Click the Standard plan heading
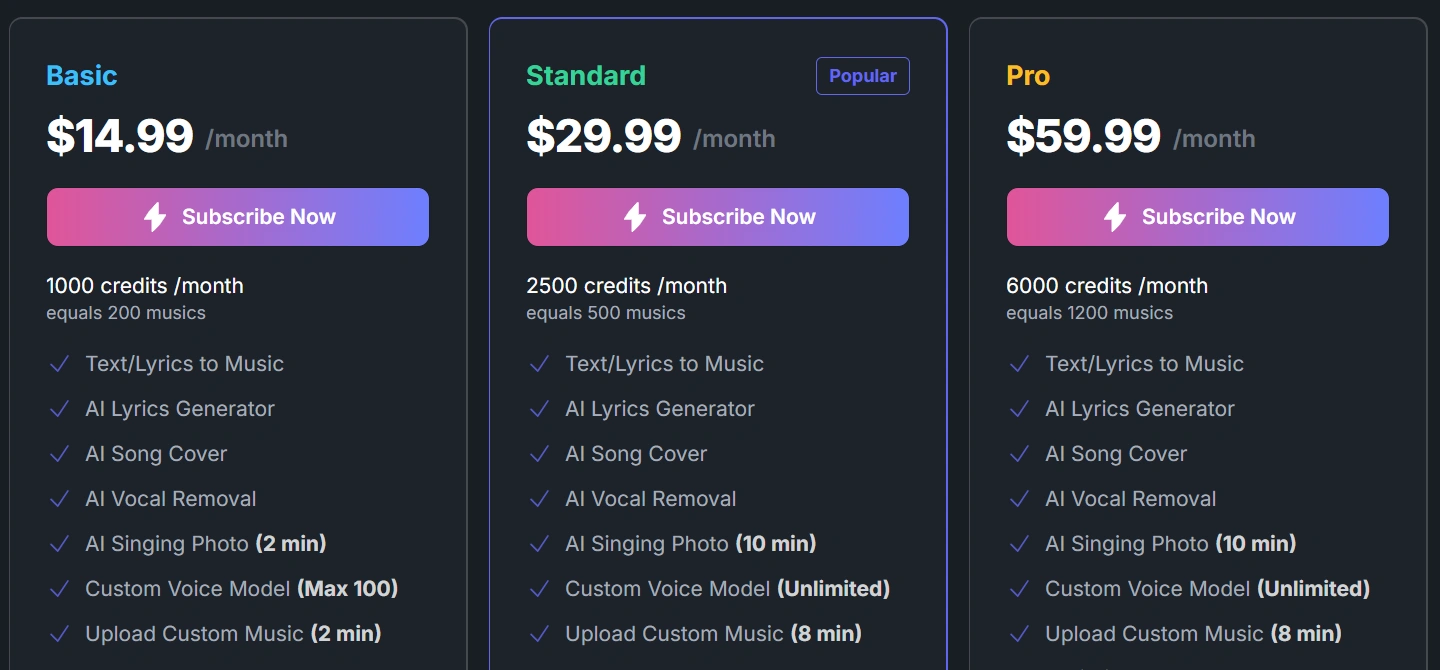1440x670 pixels. click(586, 76)
